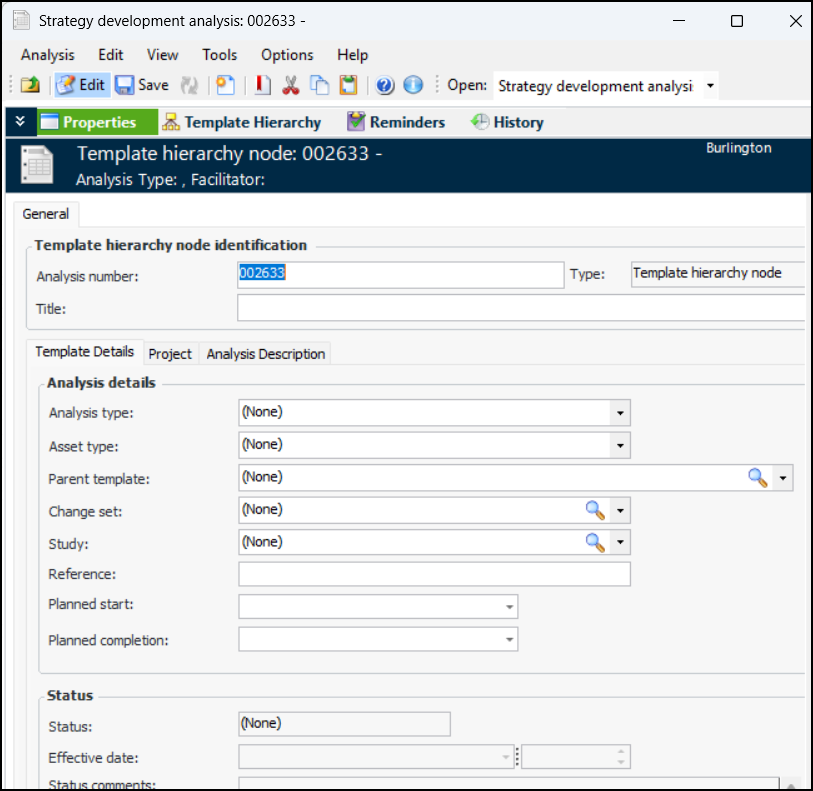Click the folder up icon in toolbar

[x=30, y=85]
